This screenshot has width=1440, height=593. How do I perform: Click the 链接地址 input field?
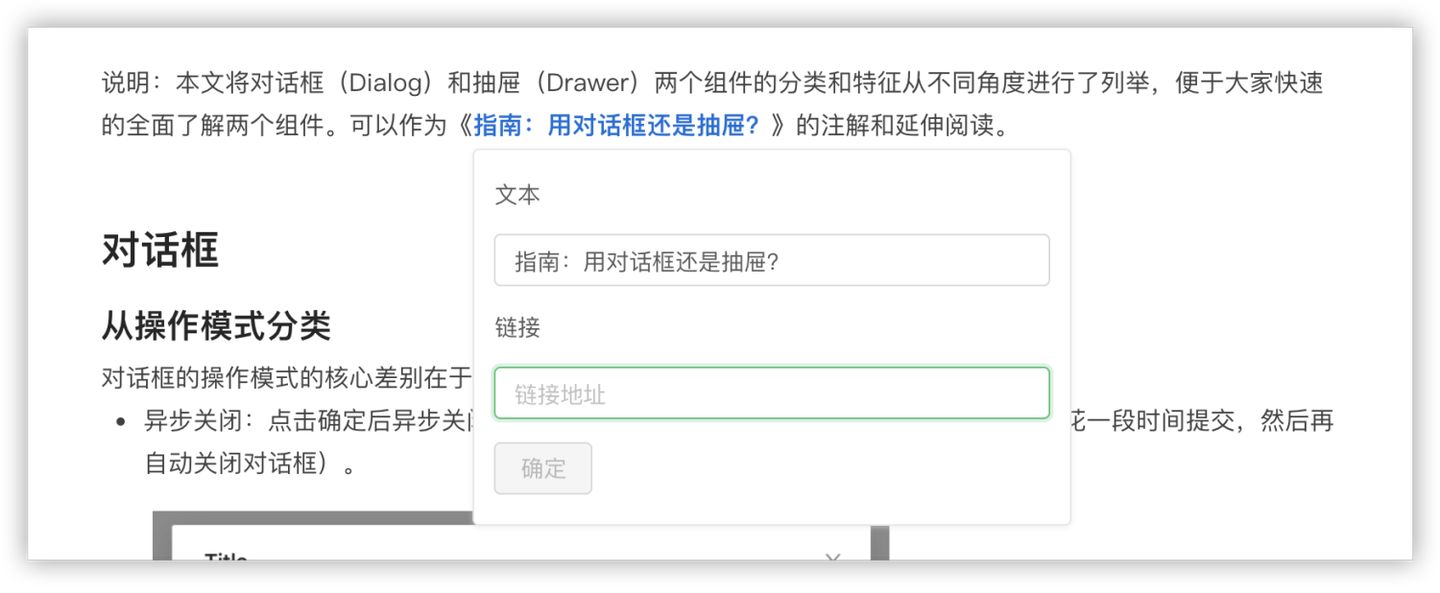coord(771,393)
